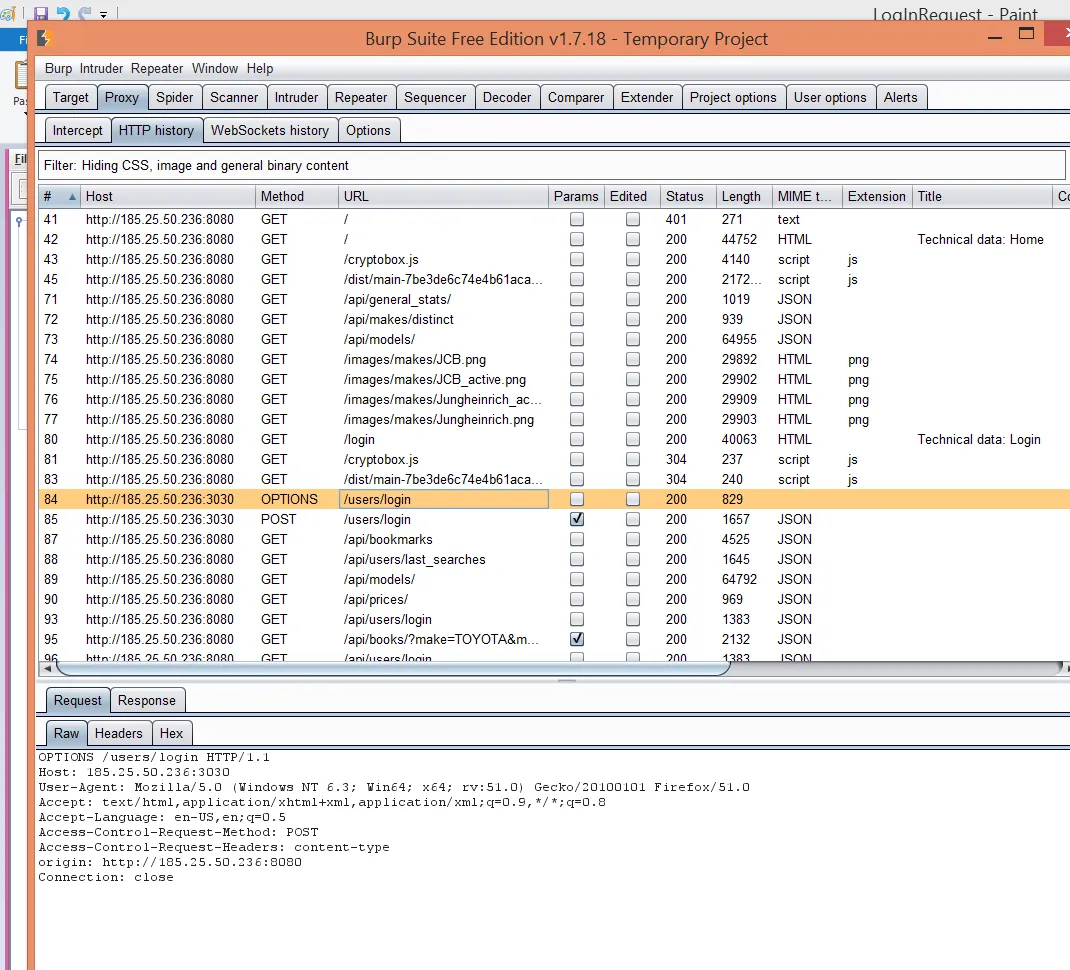This screenshot has width=1070, height=970.
Task: Open the Proxy Options sub-tab
Action: [x=368, y=130]
